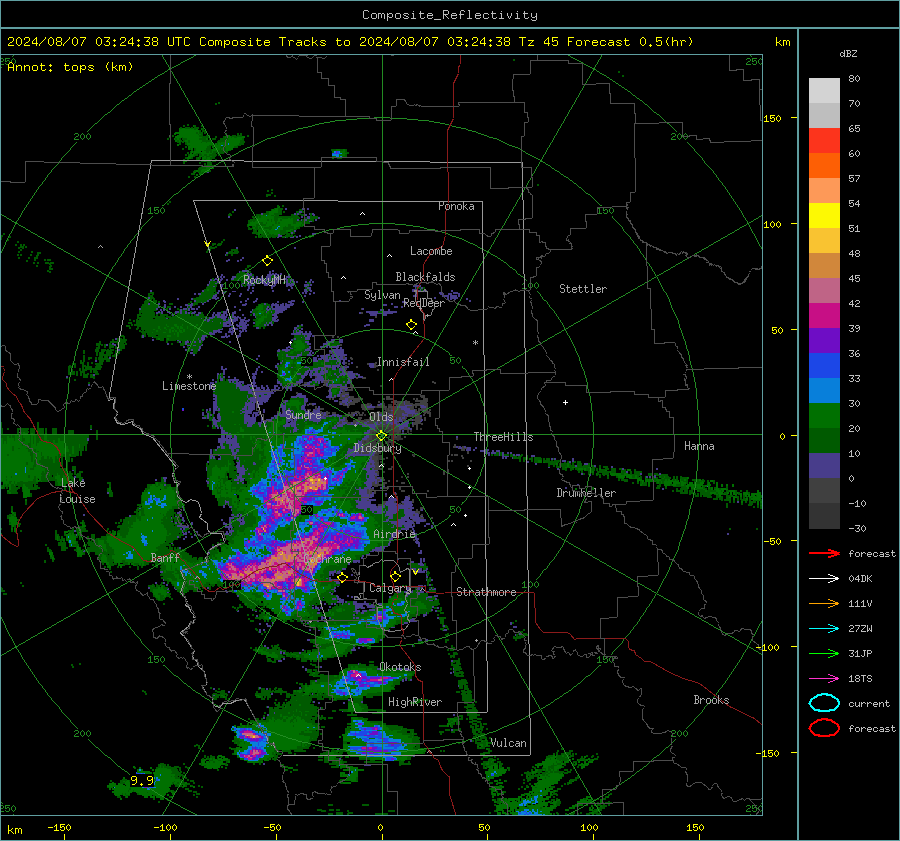Click the Innisfail label on the map
Screen dimensions: 900x841
[403, 362]
